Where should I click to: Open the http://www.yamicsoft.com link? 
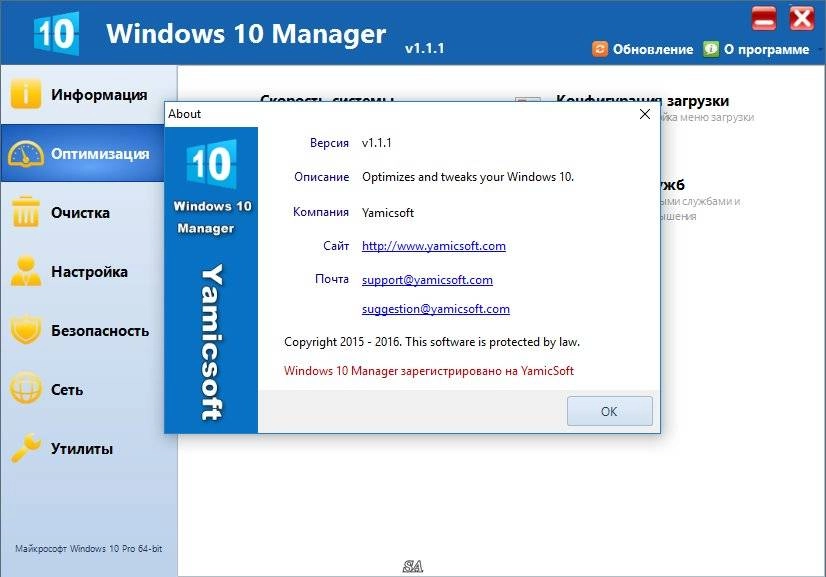[434, 246]
